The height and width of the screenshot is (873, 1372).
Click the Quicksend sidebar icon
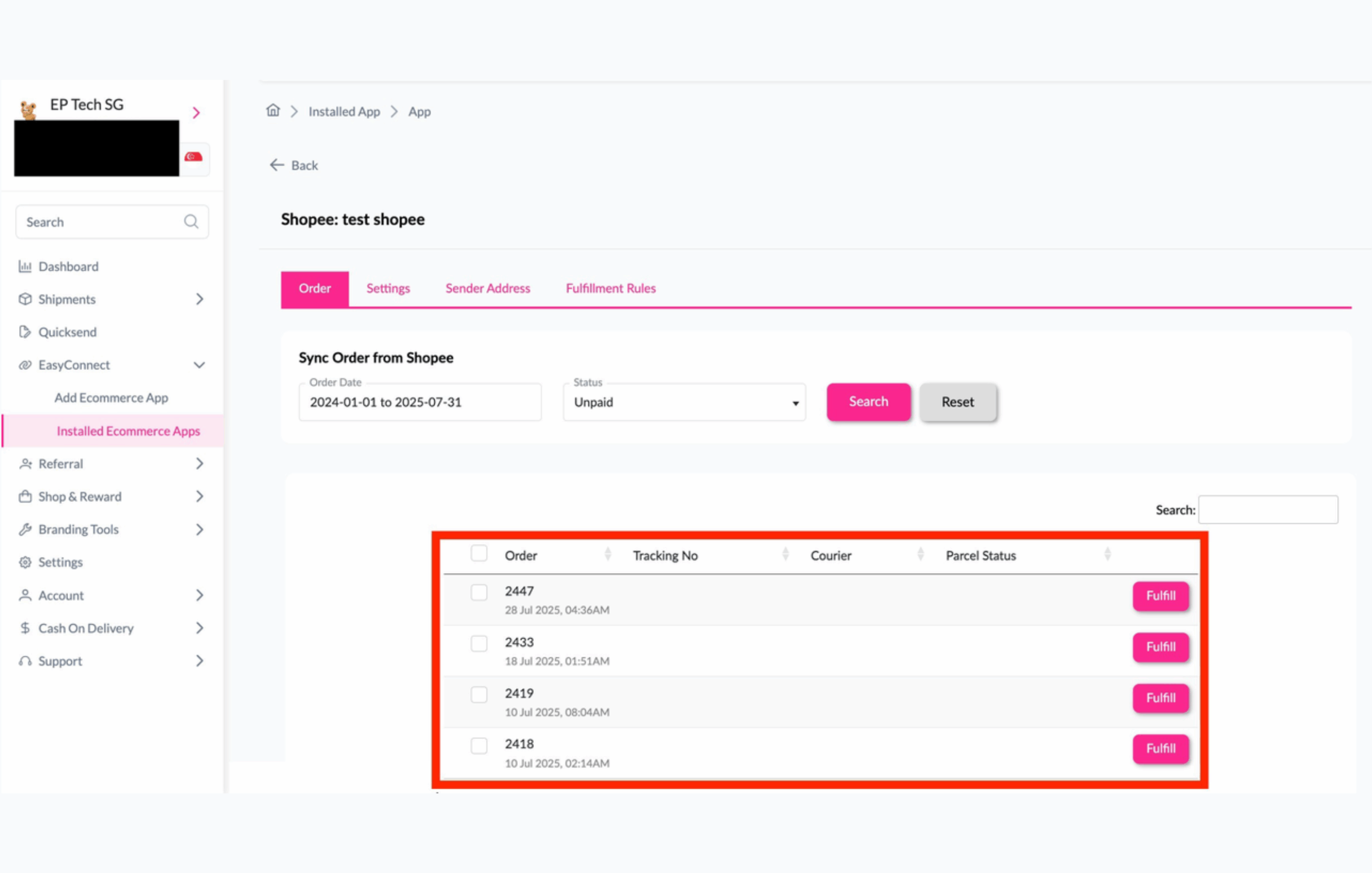click(25, 332)
